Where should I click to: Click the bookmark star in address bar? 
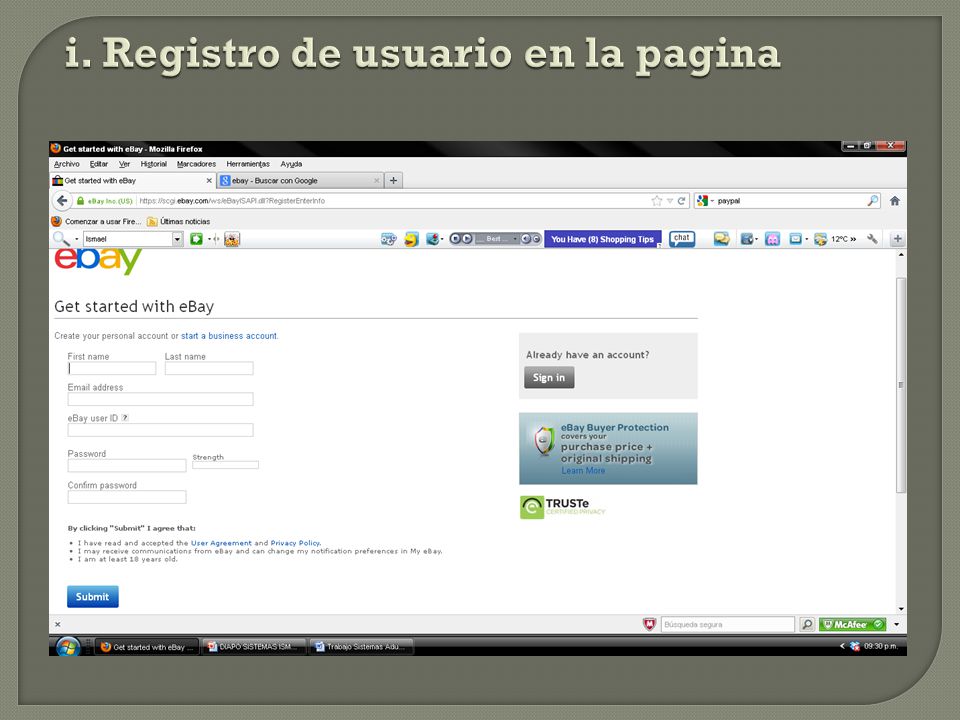657,201
